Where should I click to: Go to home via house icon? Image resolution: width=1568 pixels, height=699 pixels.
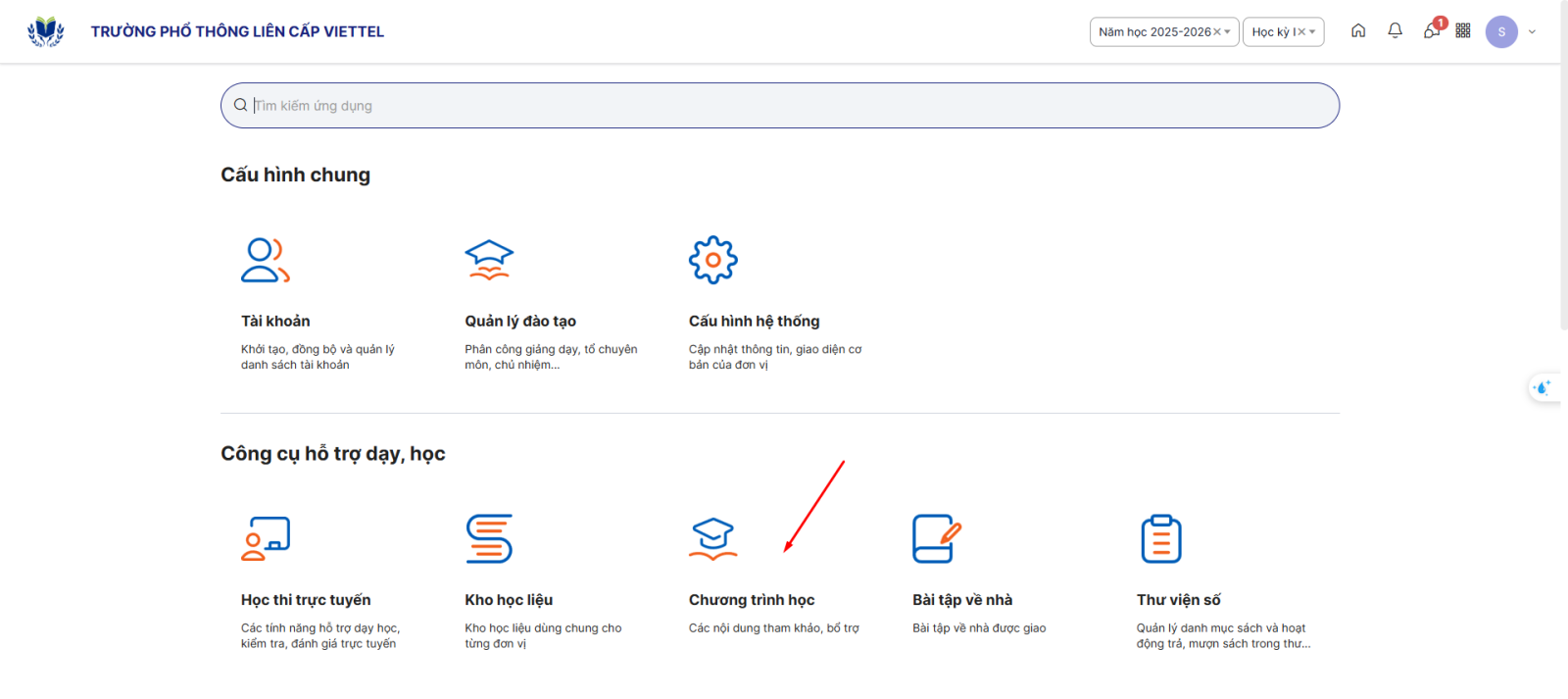coord(1358,31)
